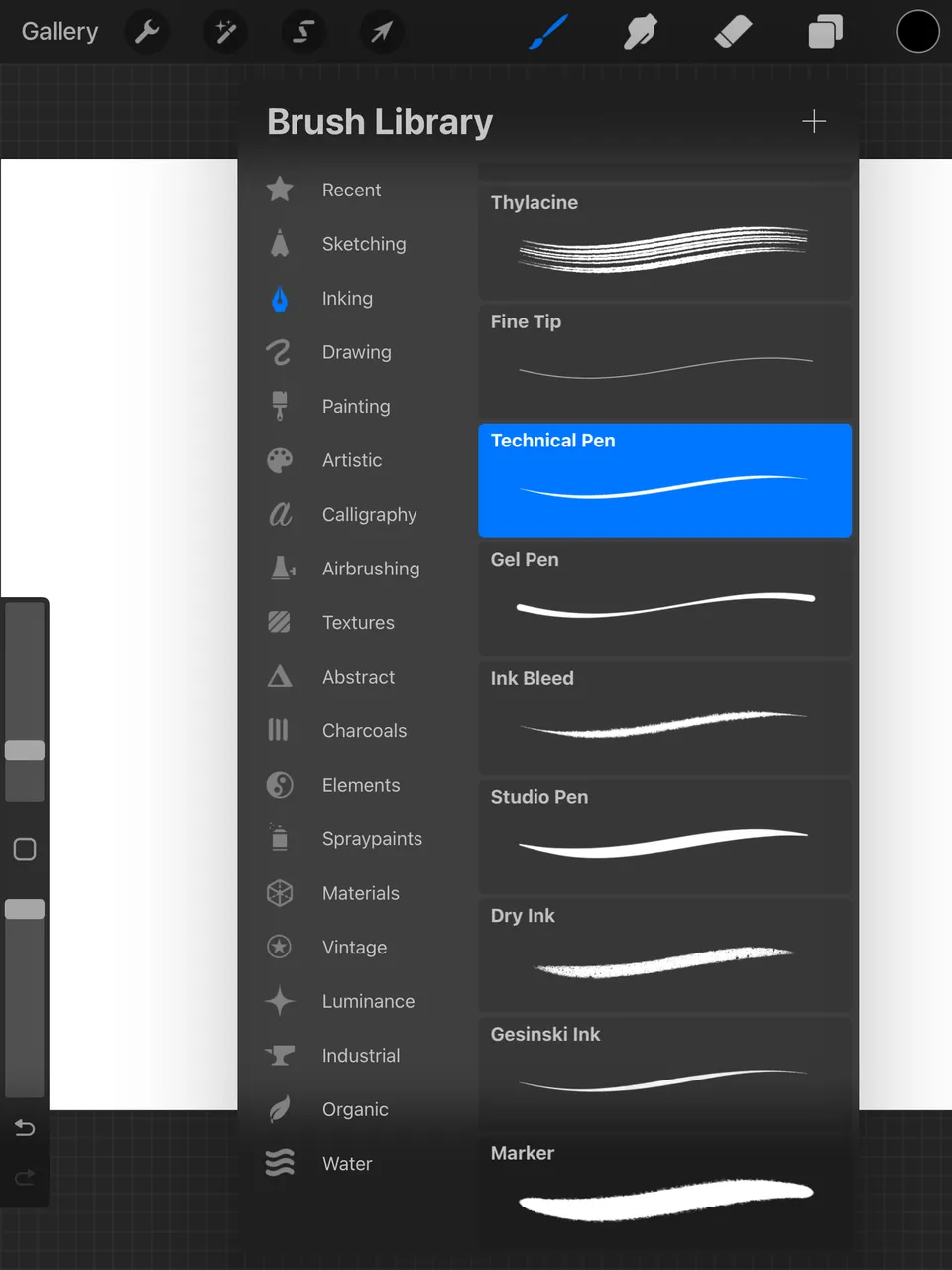This screenshot has width=952, height=1270.
Task: Choose the Dry Ink brush
Action: click(665, 955)
